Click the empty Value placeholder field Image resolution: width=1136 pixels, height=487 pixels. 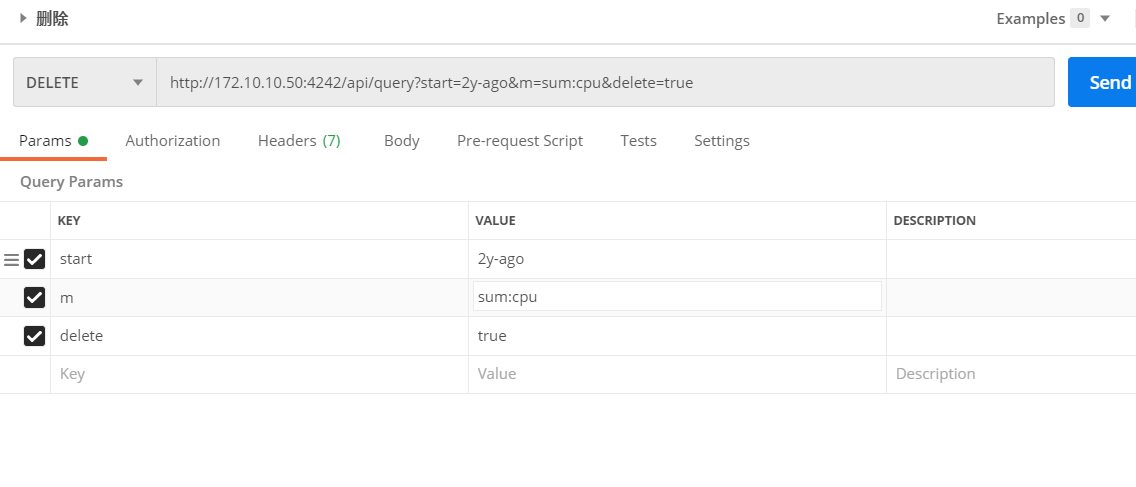click(x=677, y=374)
